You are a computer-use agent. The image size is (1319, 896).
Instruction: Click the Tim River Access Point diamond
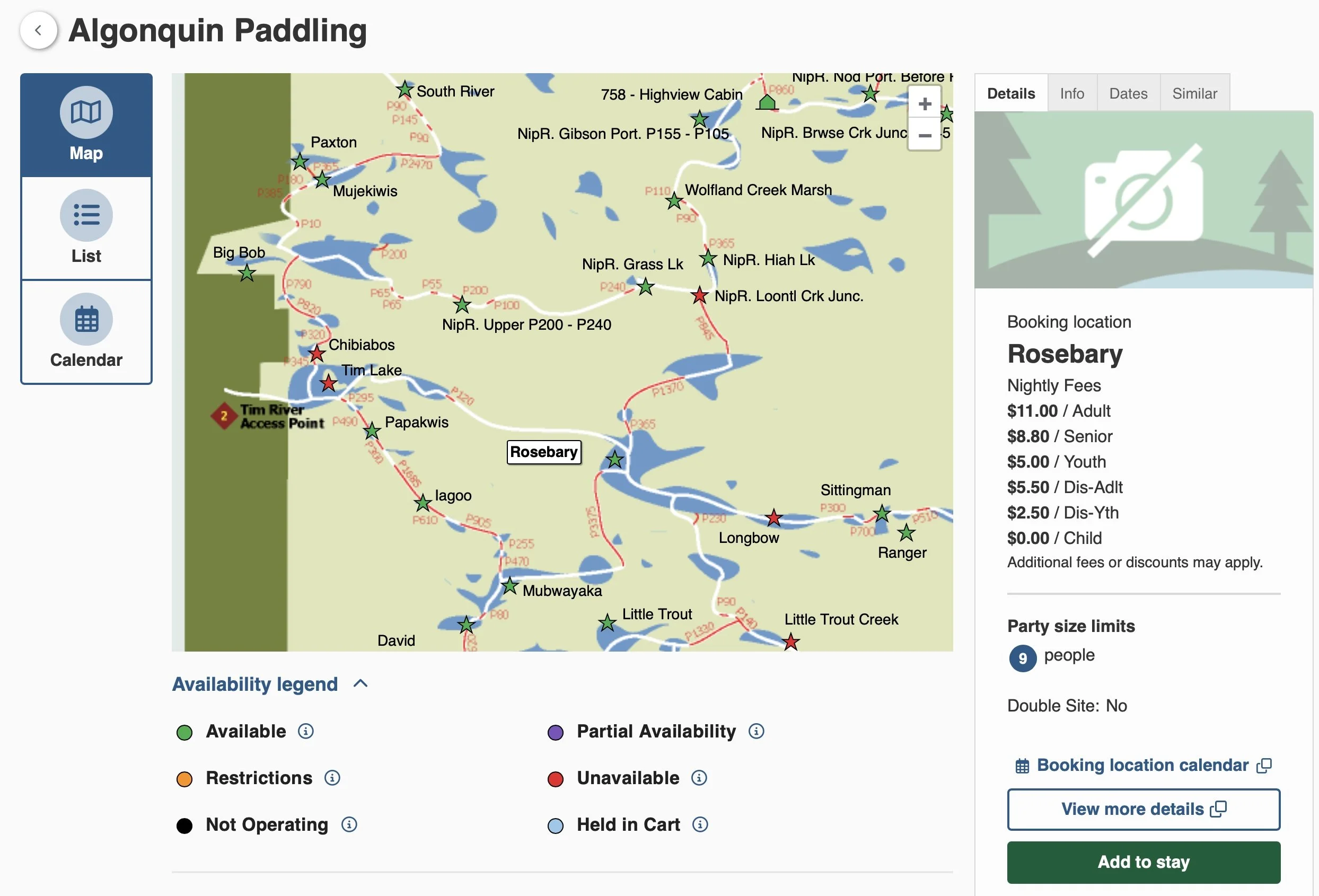[224, 416]
